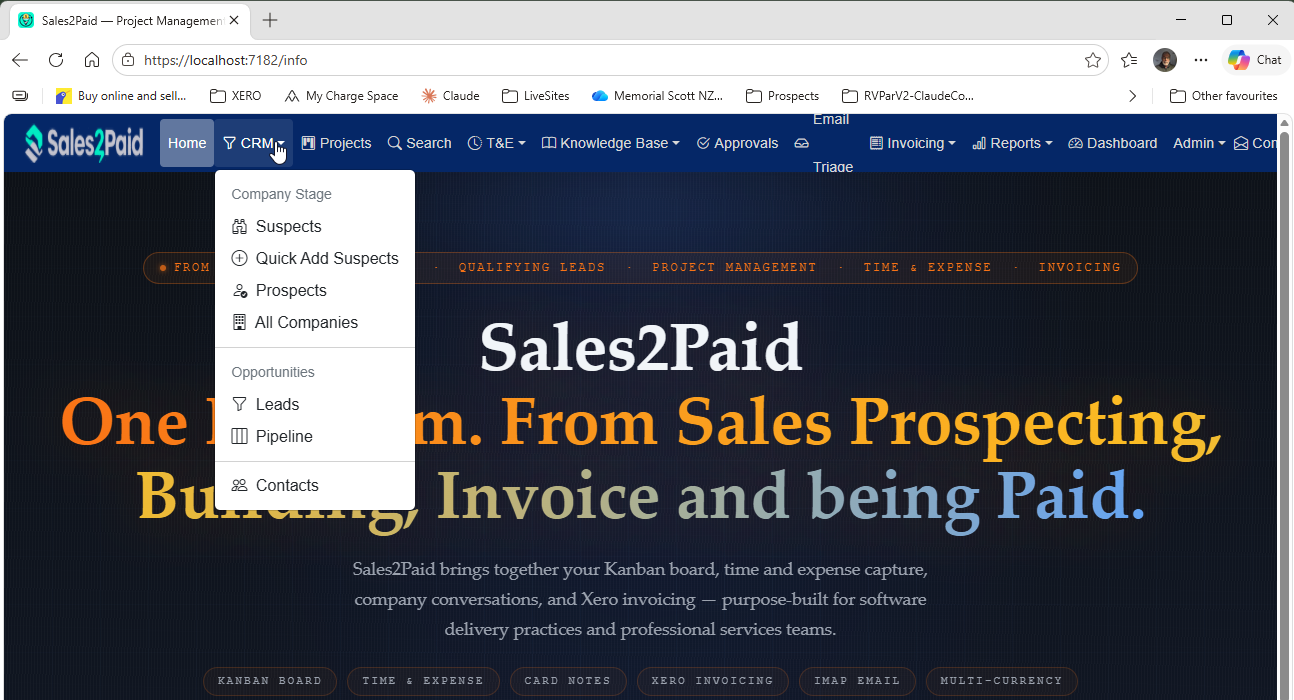This screenshot has width=1294, height=700.
Task: Open the Search nav link
Action: tap(420, 143)
